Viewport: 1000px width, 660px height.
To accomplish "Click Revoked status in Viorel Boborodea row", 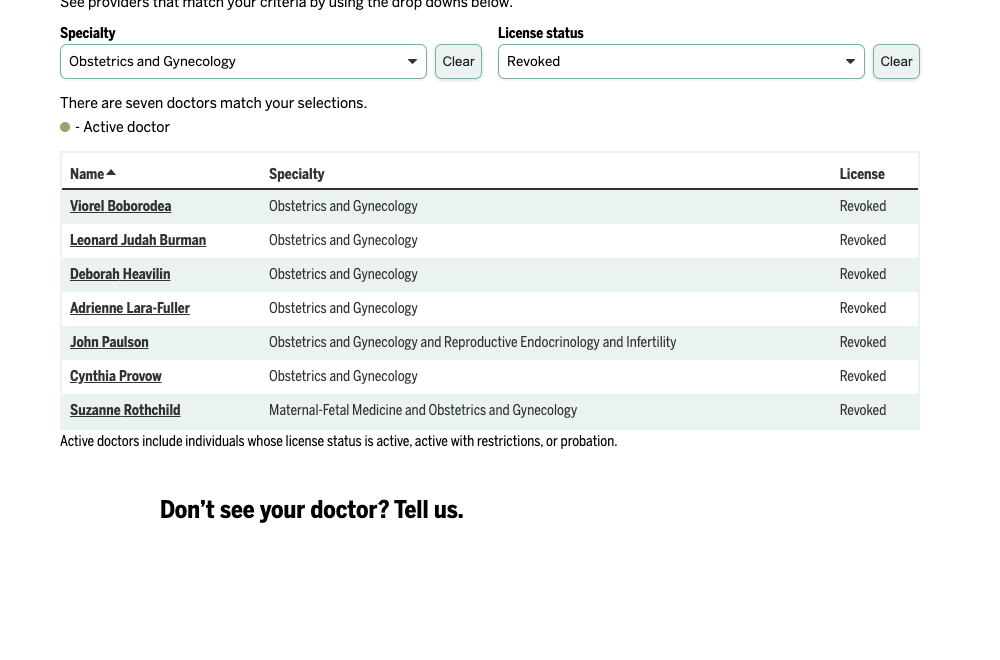I will click(862, 206).
